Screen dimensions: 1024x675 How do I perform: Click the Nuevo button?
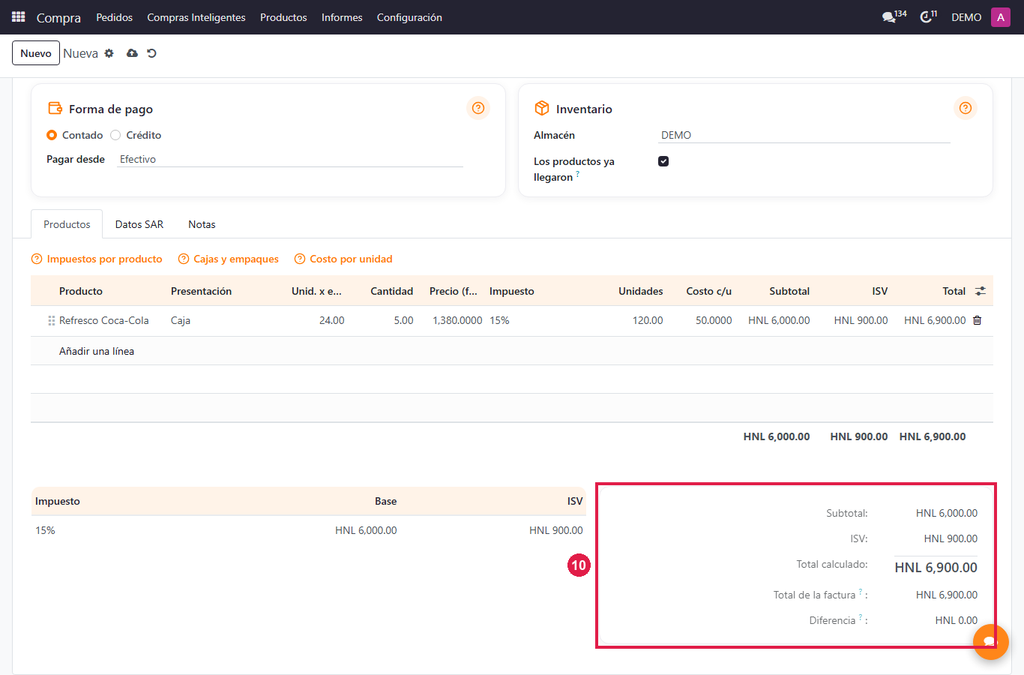click(x=36, y=54)
